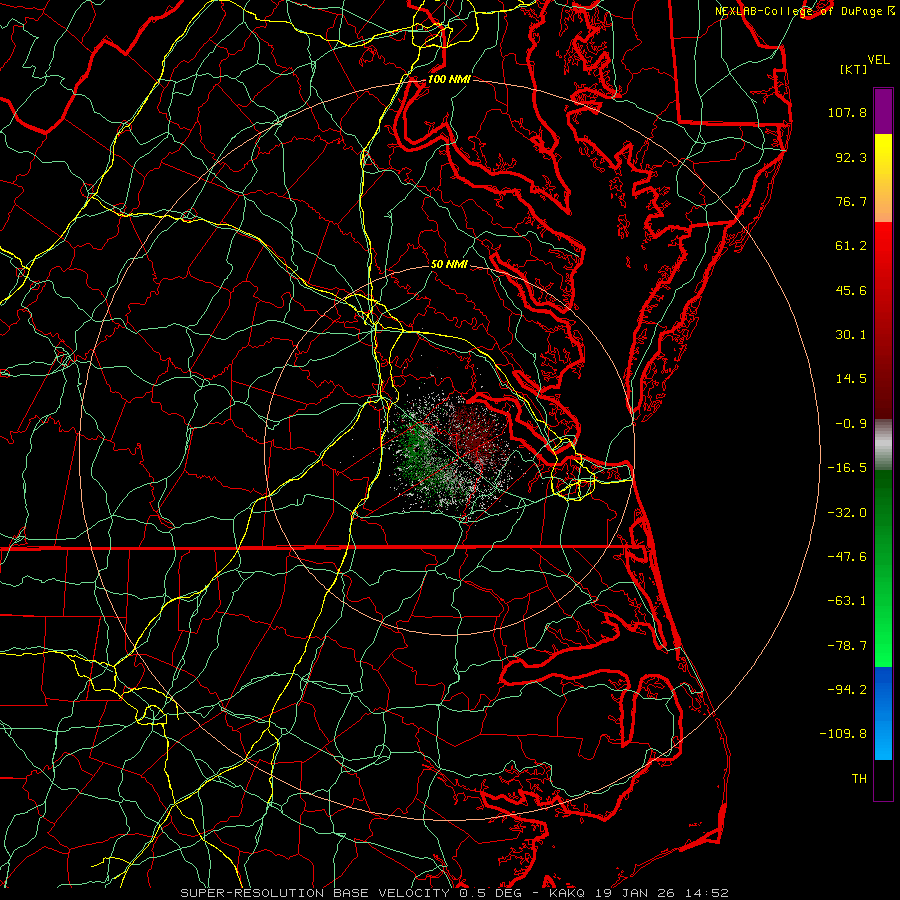Viewport: 900px width, 900px height.
Task: Click the 107.8 legend value
Action: (x=847, y=112)
